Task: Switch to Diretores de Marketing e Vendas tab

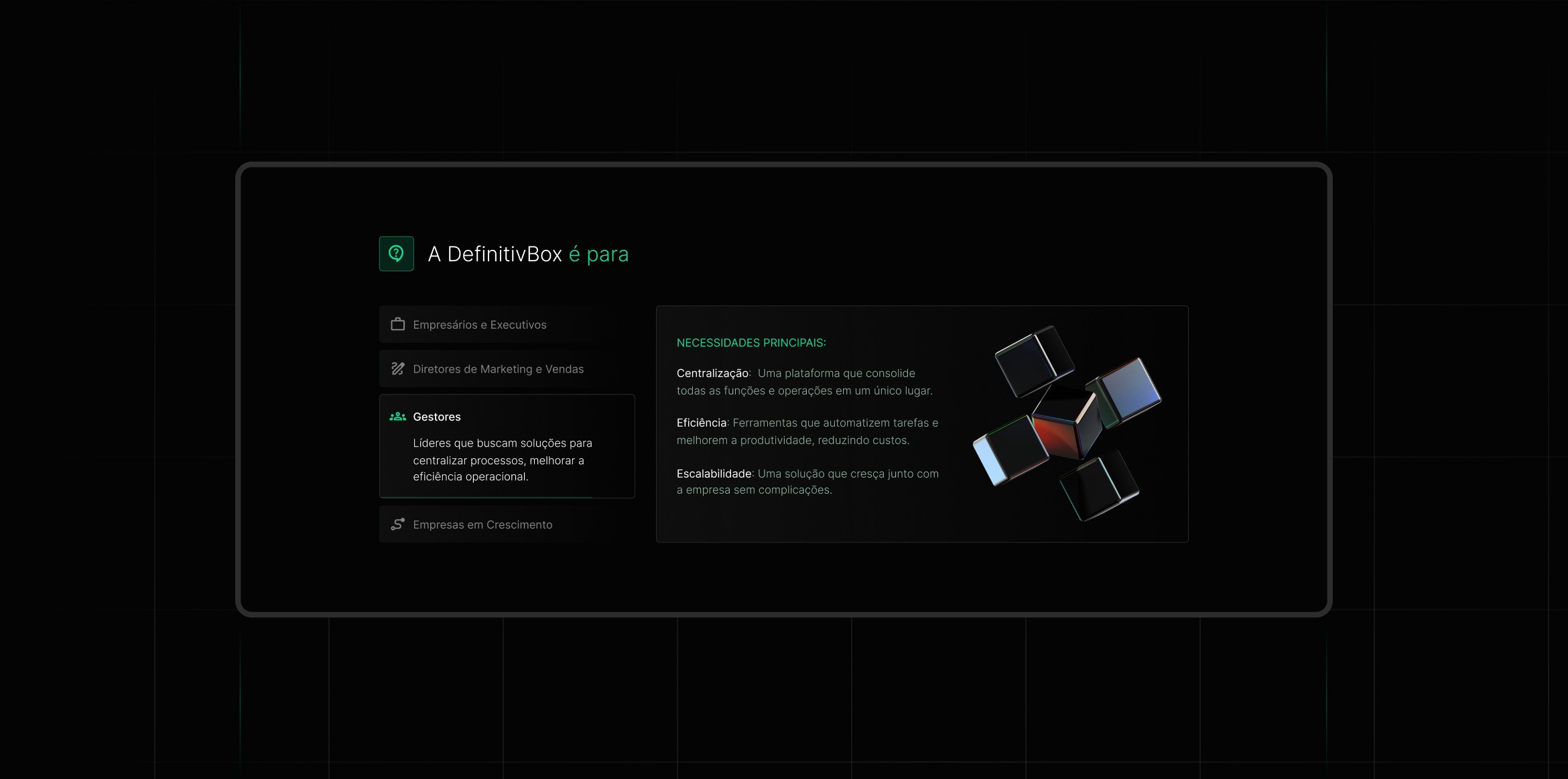Action: tap(498, 369)
